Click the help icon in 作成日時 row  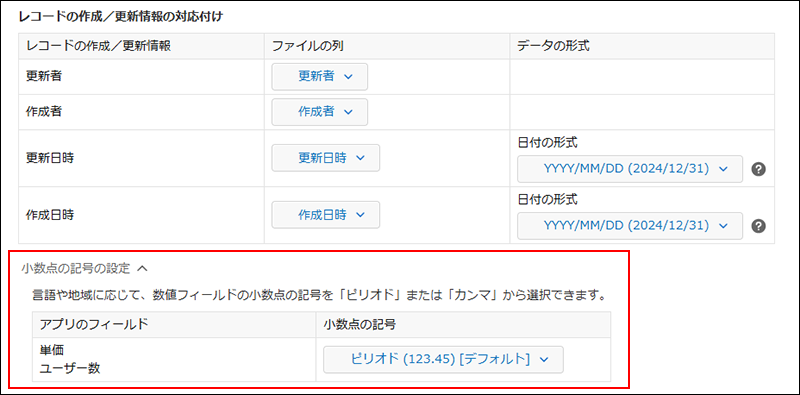click(759, 226)
